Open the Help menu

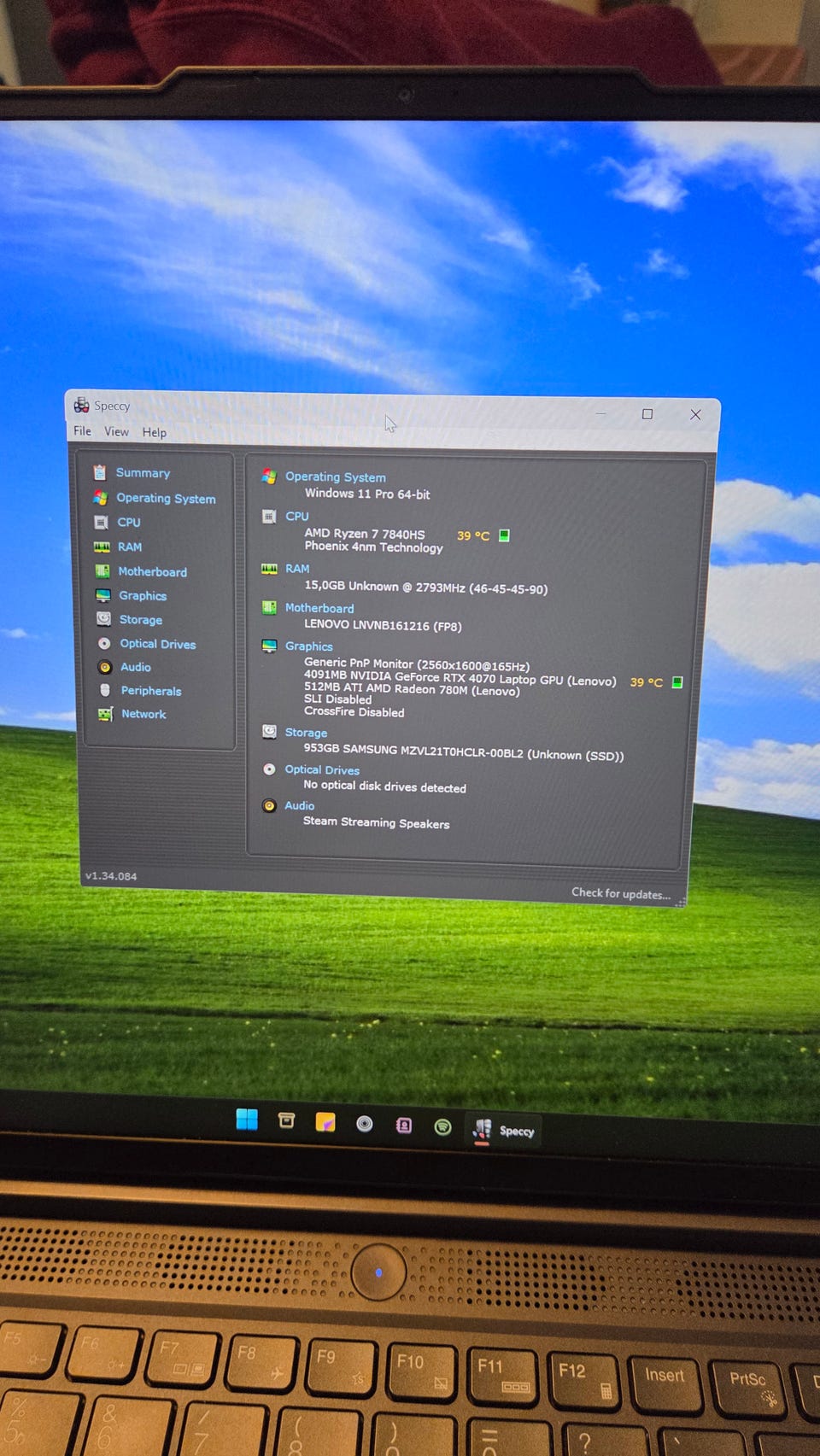pos(155,432)
